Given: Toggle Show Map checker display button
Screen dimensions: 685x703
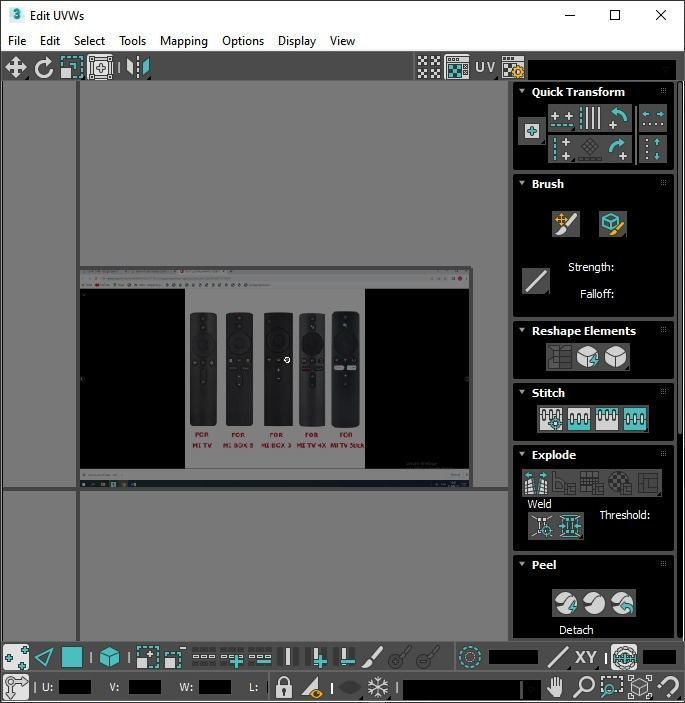Looking at the screenshot, I should [x=457, y=68].
